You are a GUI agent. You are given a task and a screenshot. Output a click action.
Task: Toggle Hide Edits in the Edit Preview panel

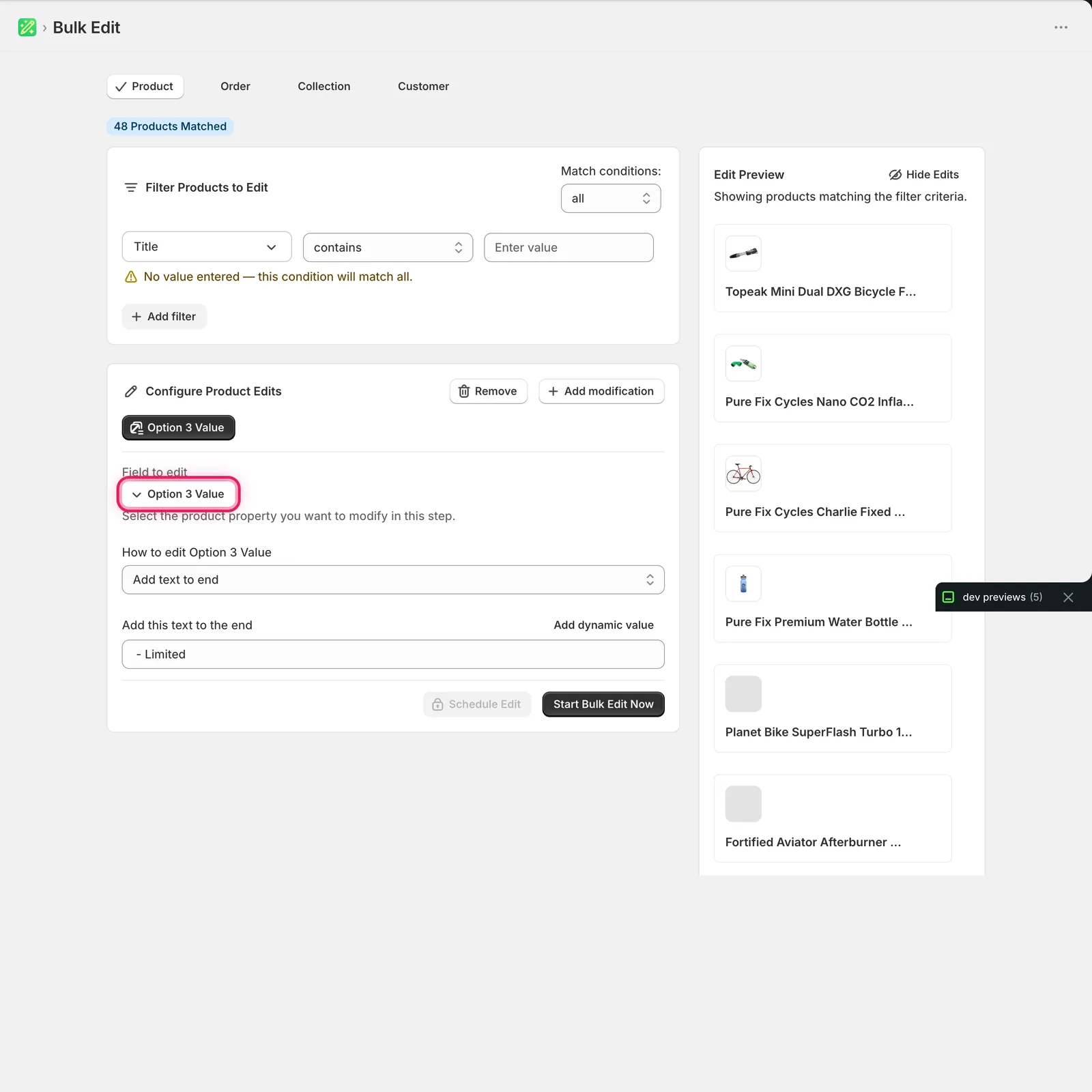coord(923,175)
